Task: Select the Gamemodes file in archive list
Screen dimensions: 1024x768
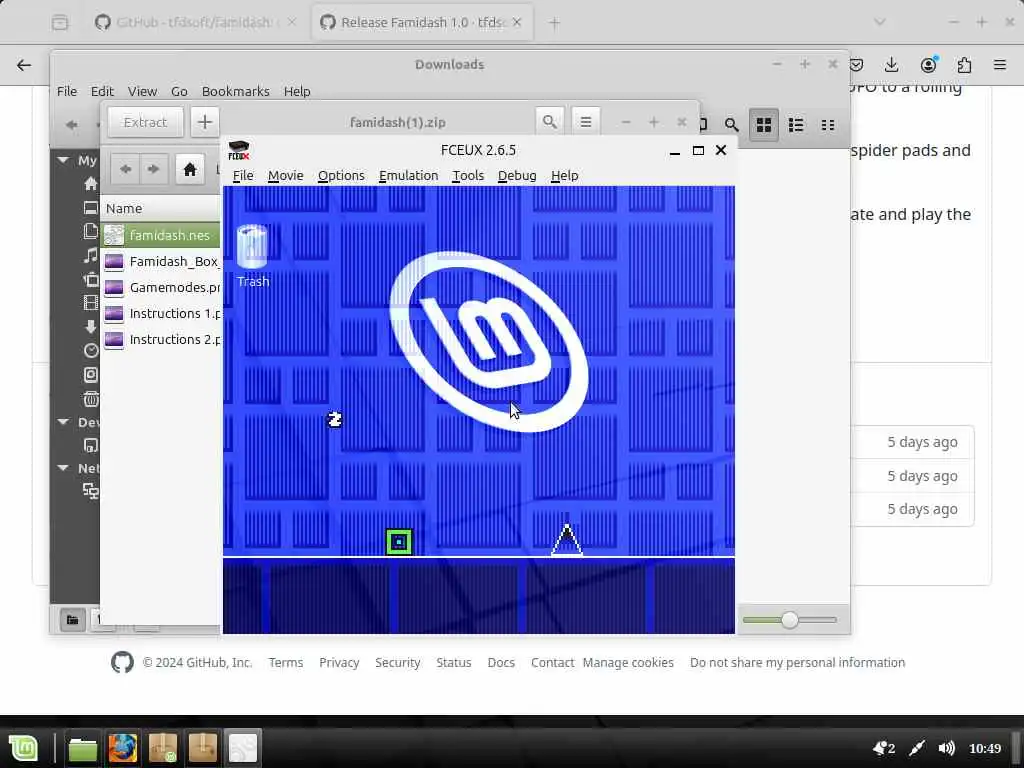Action: [x=161, y=287]
